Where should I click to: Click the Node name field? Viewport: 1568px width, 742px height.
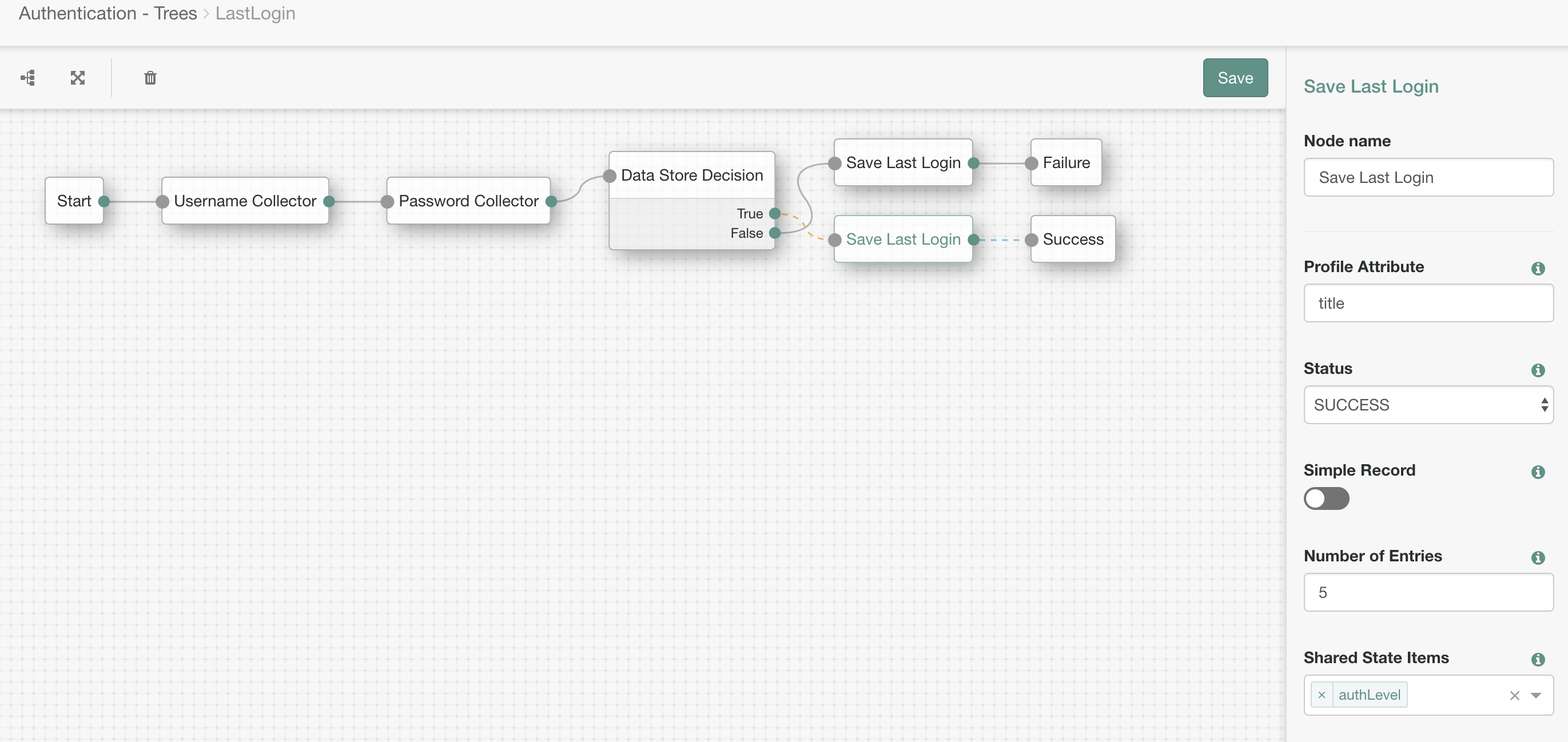point(1427,178)
